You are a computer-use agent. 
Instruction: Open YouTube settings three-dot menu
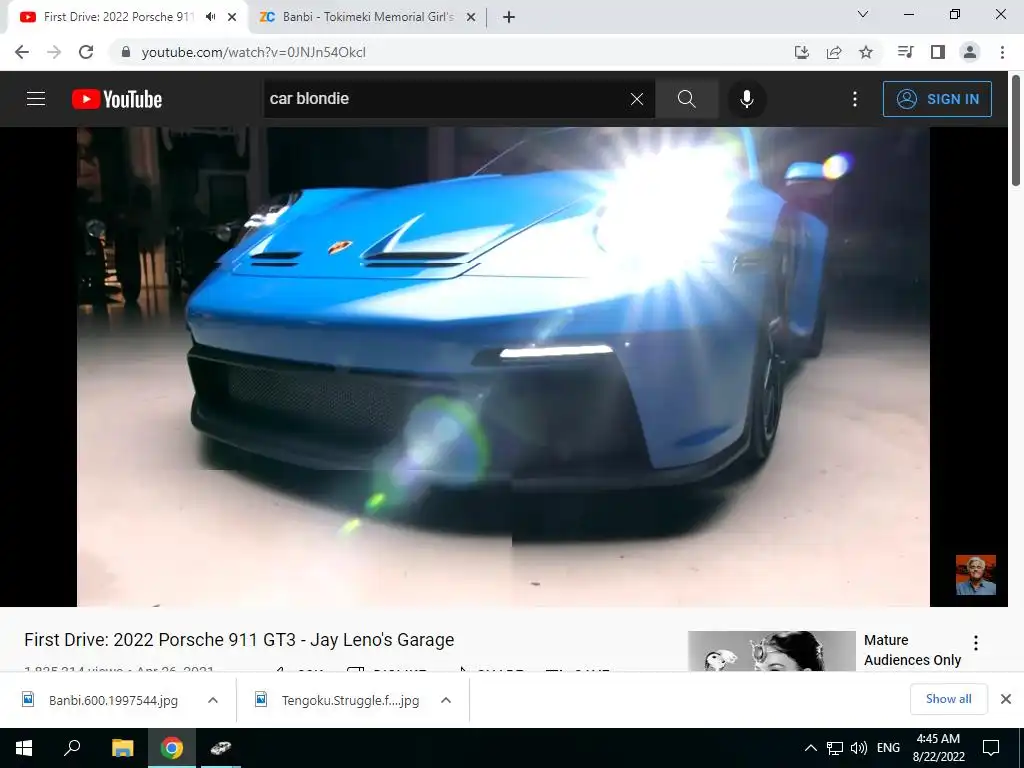[855, 99]
